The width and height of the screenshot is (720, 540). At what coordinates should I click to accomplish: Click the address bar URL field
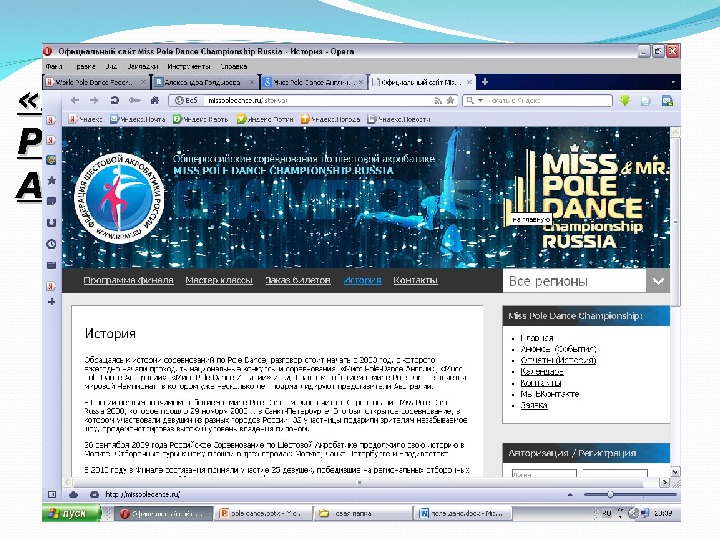click(x=313, y=100)
